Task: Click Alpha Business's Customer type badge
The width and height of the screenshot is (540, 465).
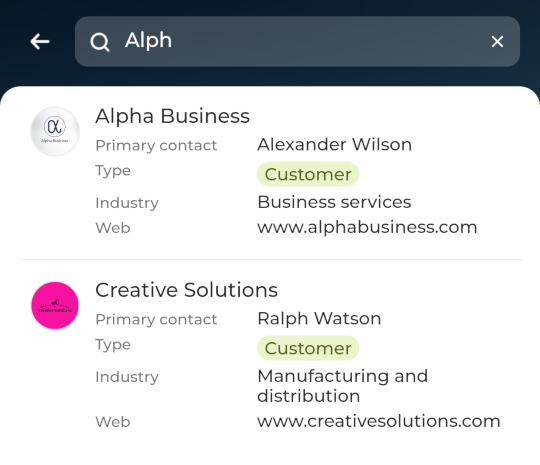Action: click(308, 174)
